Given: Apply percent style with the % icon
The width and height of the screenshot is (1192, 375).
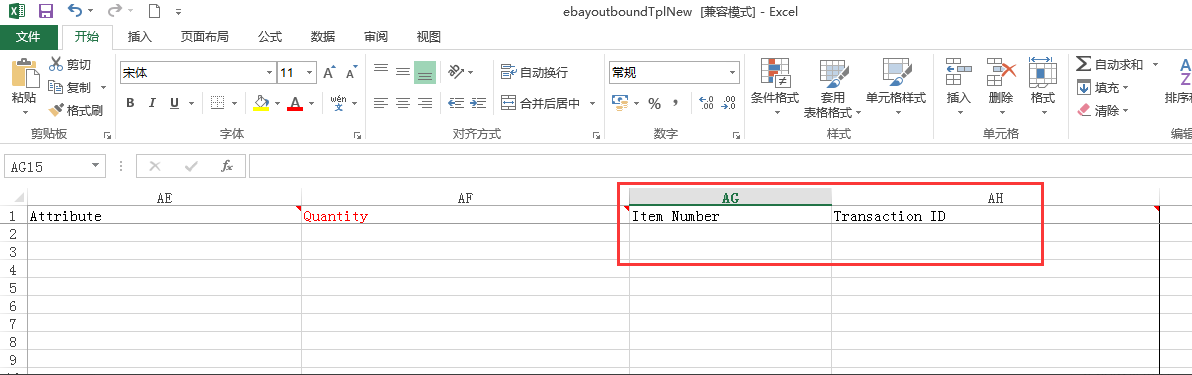Looking at the screenshot, I should (655, 103).
